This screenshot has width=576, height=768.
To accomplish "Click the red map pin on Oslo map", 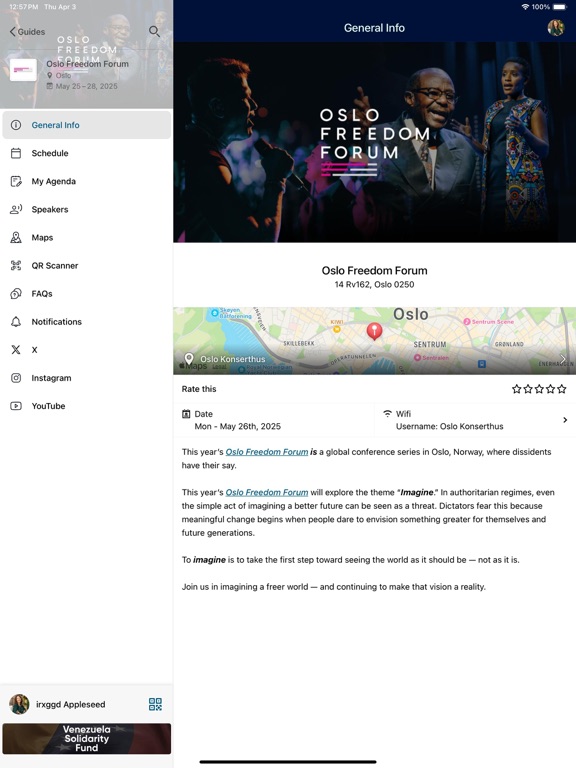I will (x=375, y=331).
